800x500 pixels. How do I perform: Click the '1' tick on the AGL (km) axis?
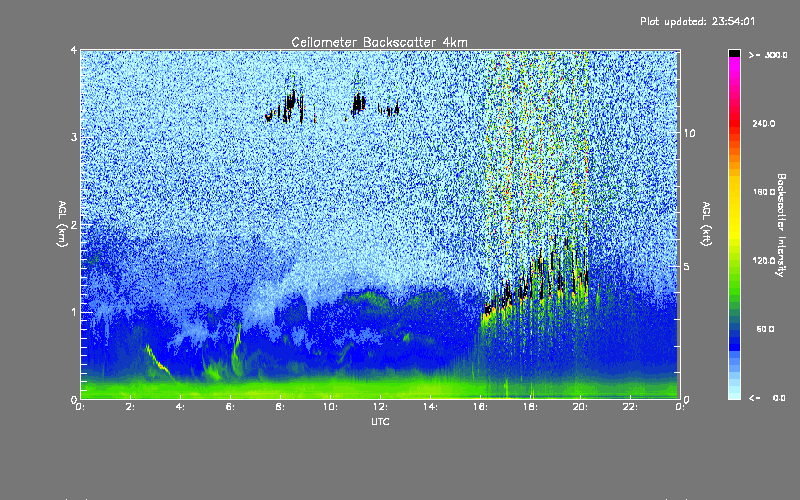pyautogui.click(x=74, y=312)
